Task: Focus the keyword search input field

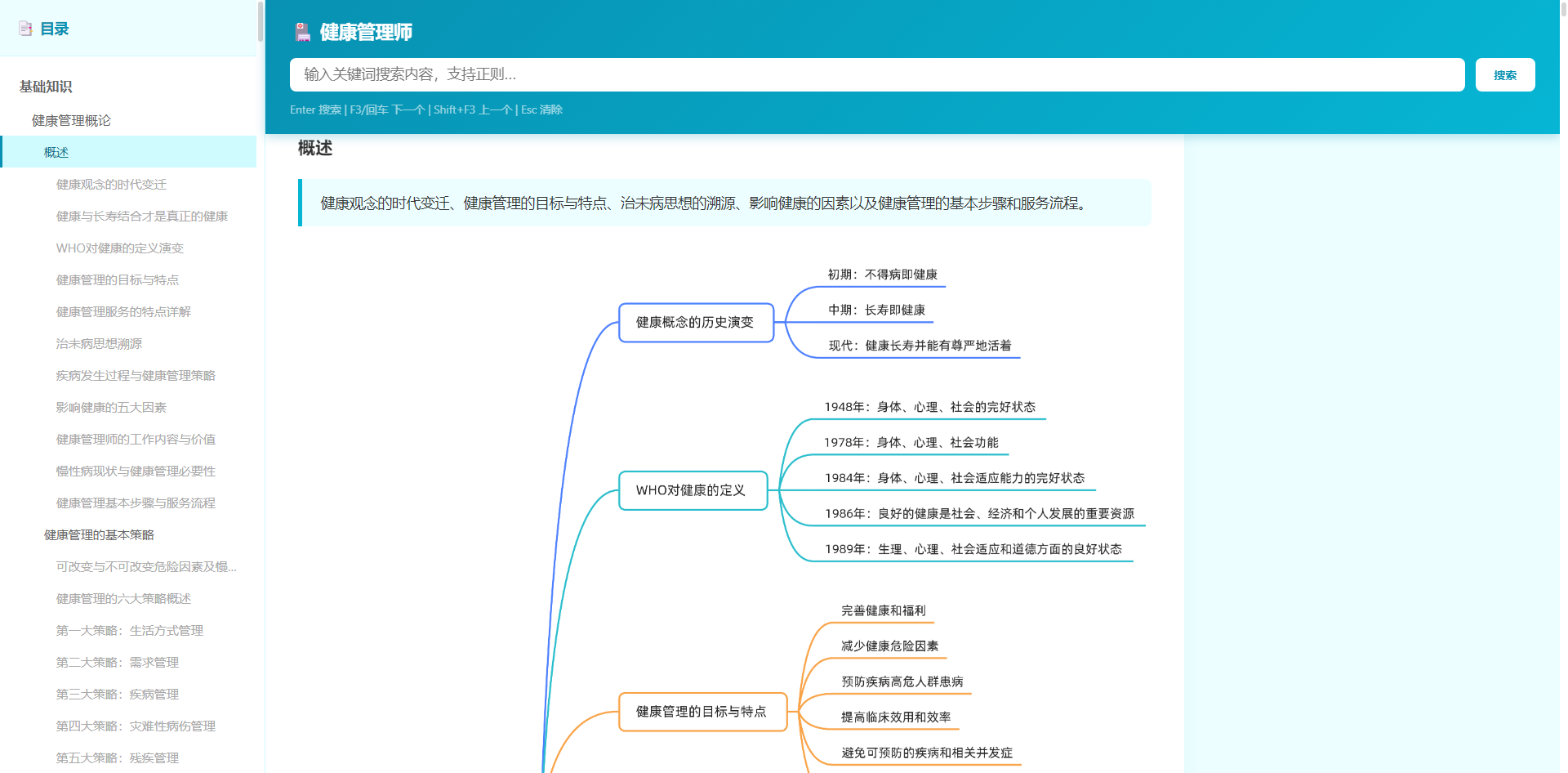Action: click(x=876, y=75)
